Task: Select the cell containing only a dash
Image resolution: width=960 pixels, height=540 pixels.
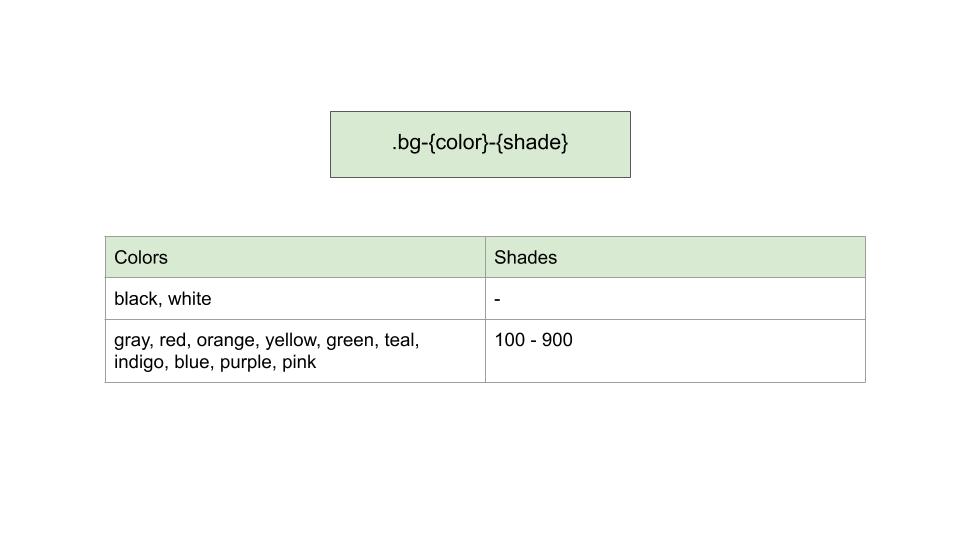Action: pyautogui.click(x=675, y=299)
